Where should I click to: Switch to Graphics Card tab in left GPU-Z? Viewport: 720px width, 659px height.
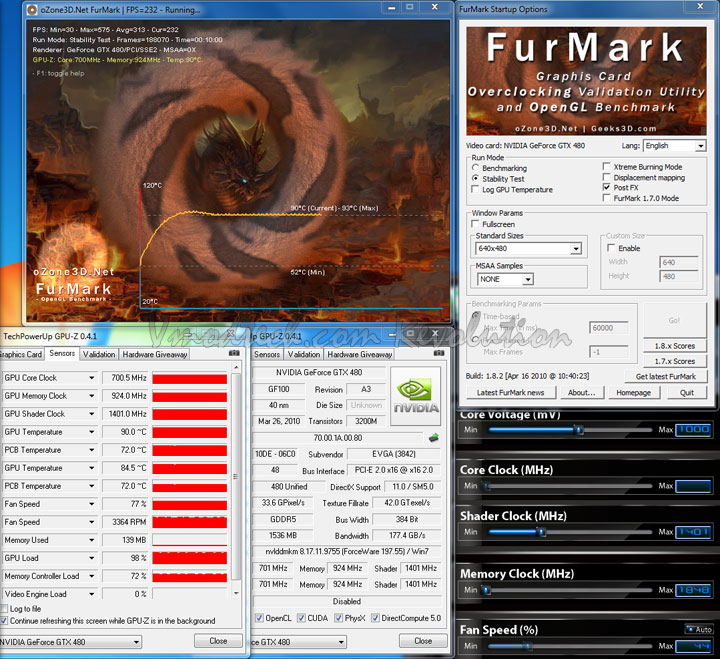pyautogui.click(x=21, y=355)
